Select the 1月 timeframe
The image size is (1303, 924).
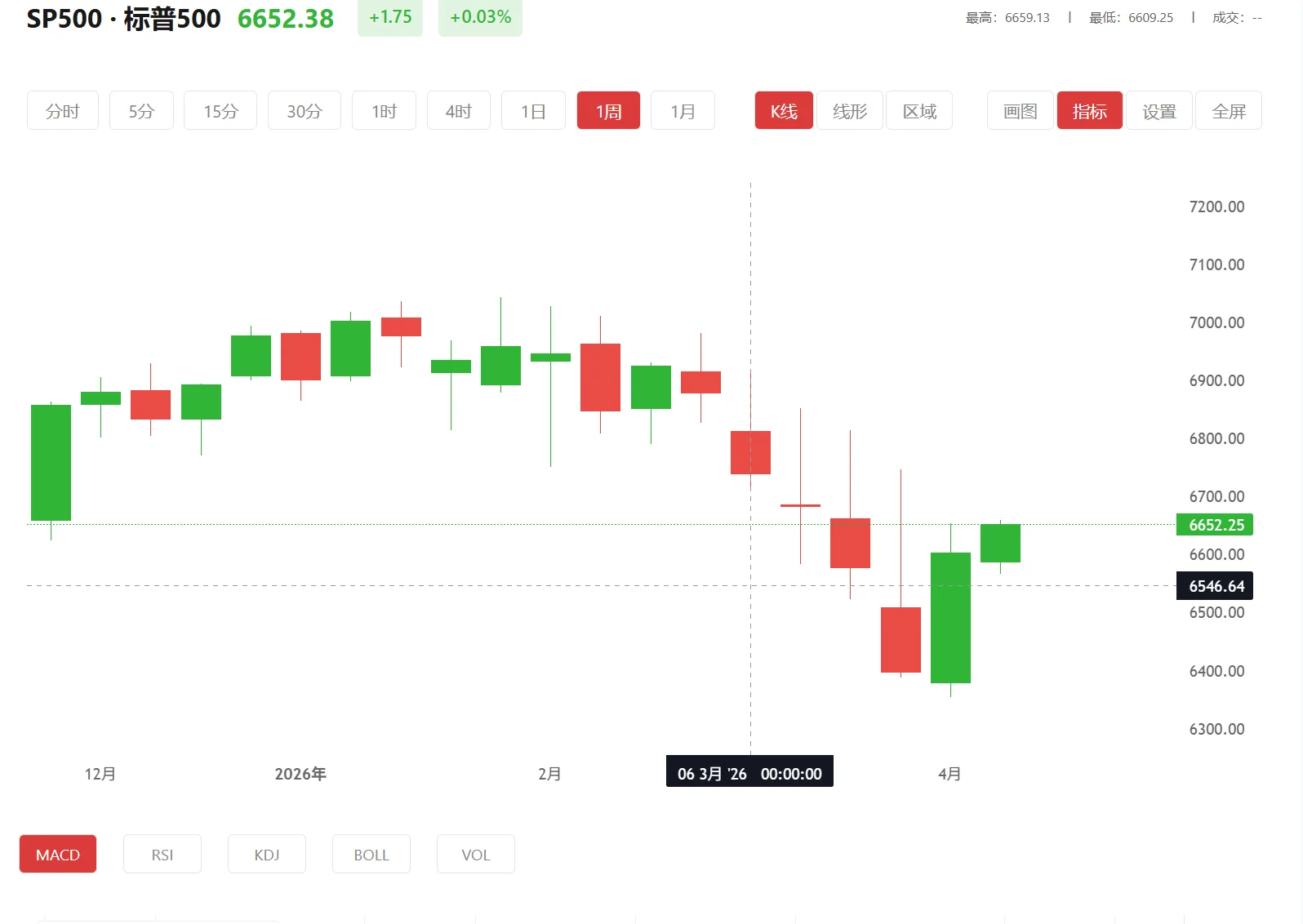click(x=683, y=111)
